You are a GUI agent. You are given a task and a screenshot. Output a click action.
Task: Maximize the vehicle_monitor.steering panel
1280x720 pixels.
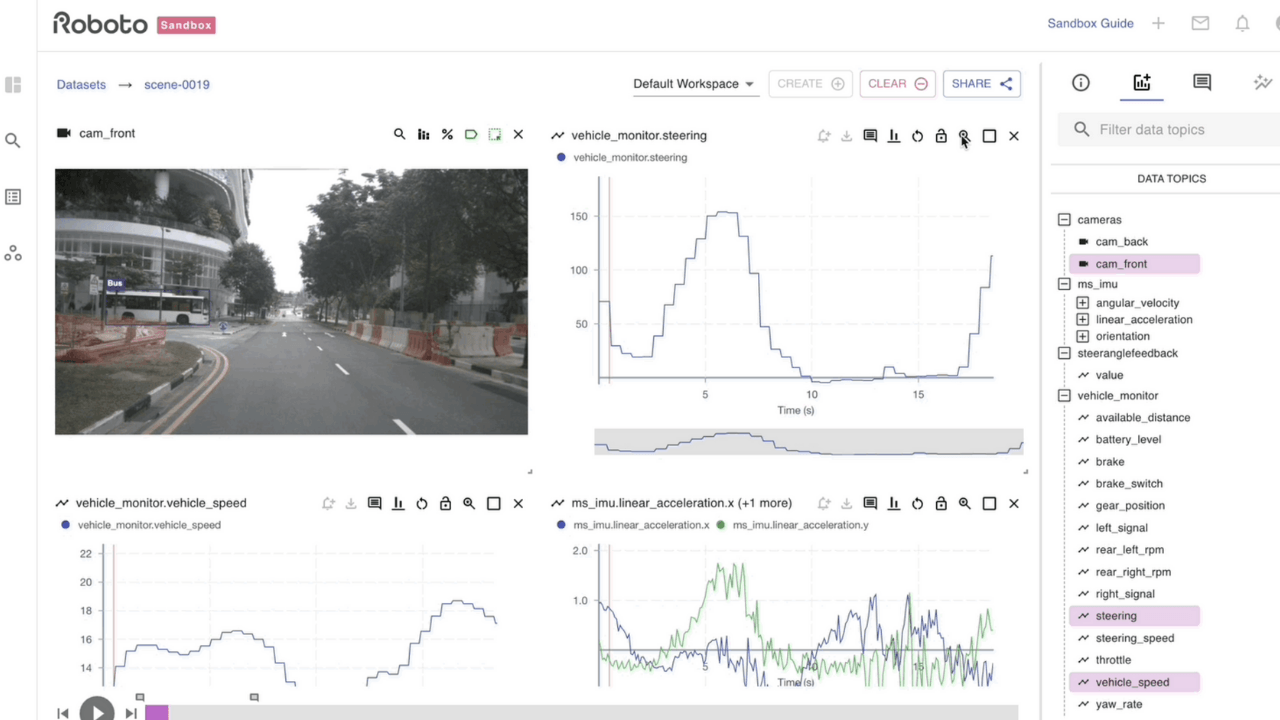click(x=989, y=136)
